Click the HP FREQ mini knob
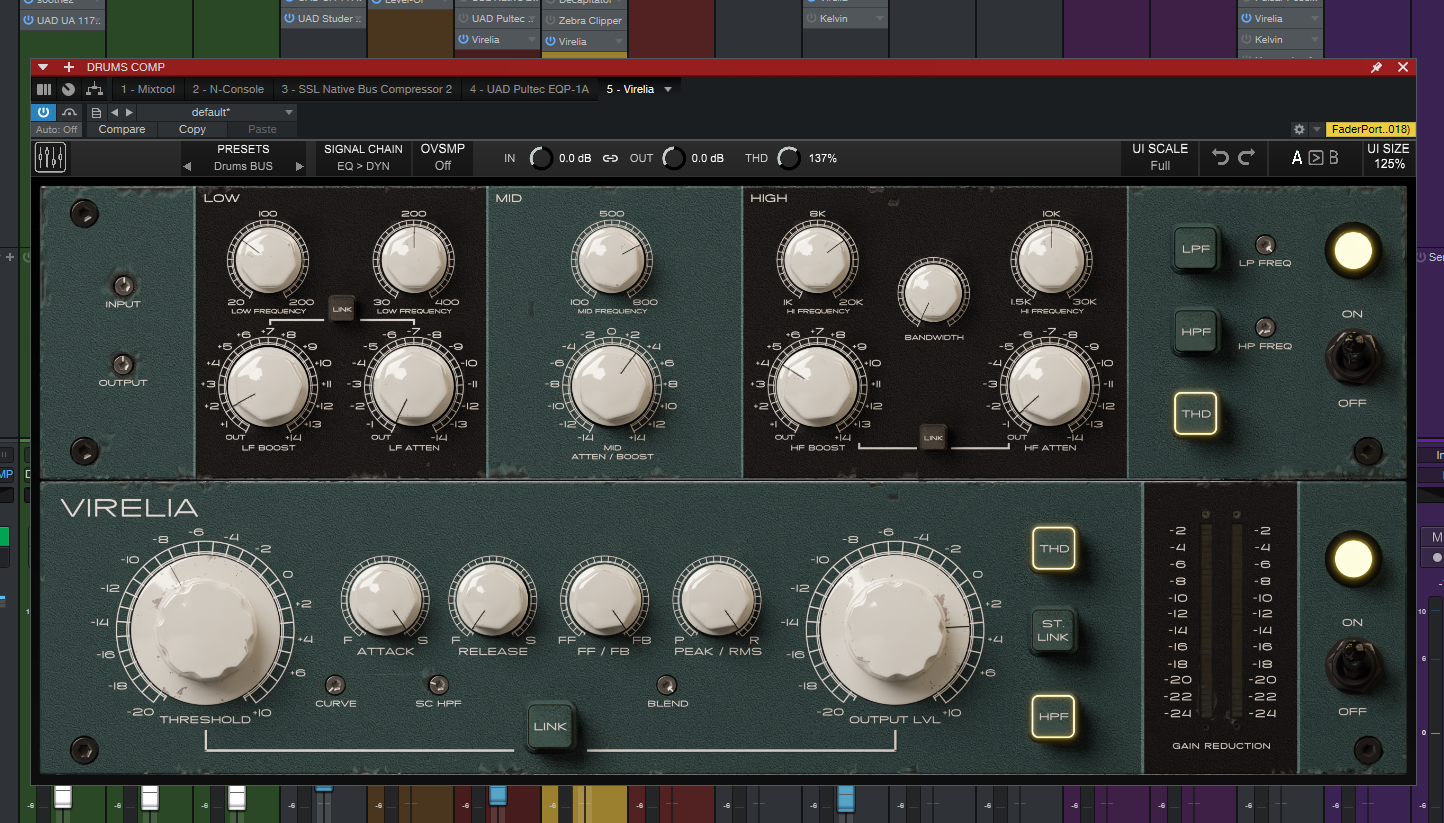 point(1265,327)
